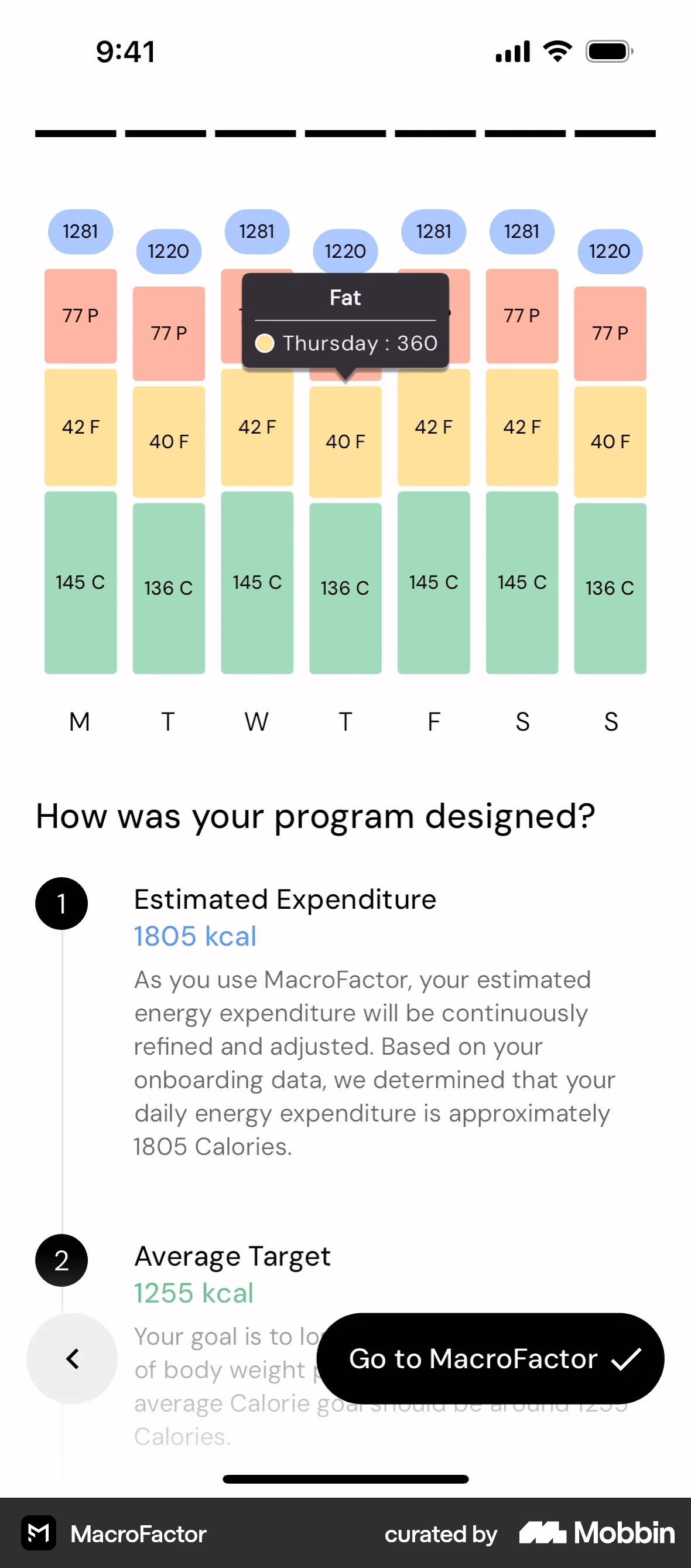The height and width of the screenshot is (1568, 691).
Task: Tap the back chevron button
Action: pos(73,1359)
